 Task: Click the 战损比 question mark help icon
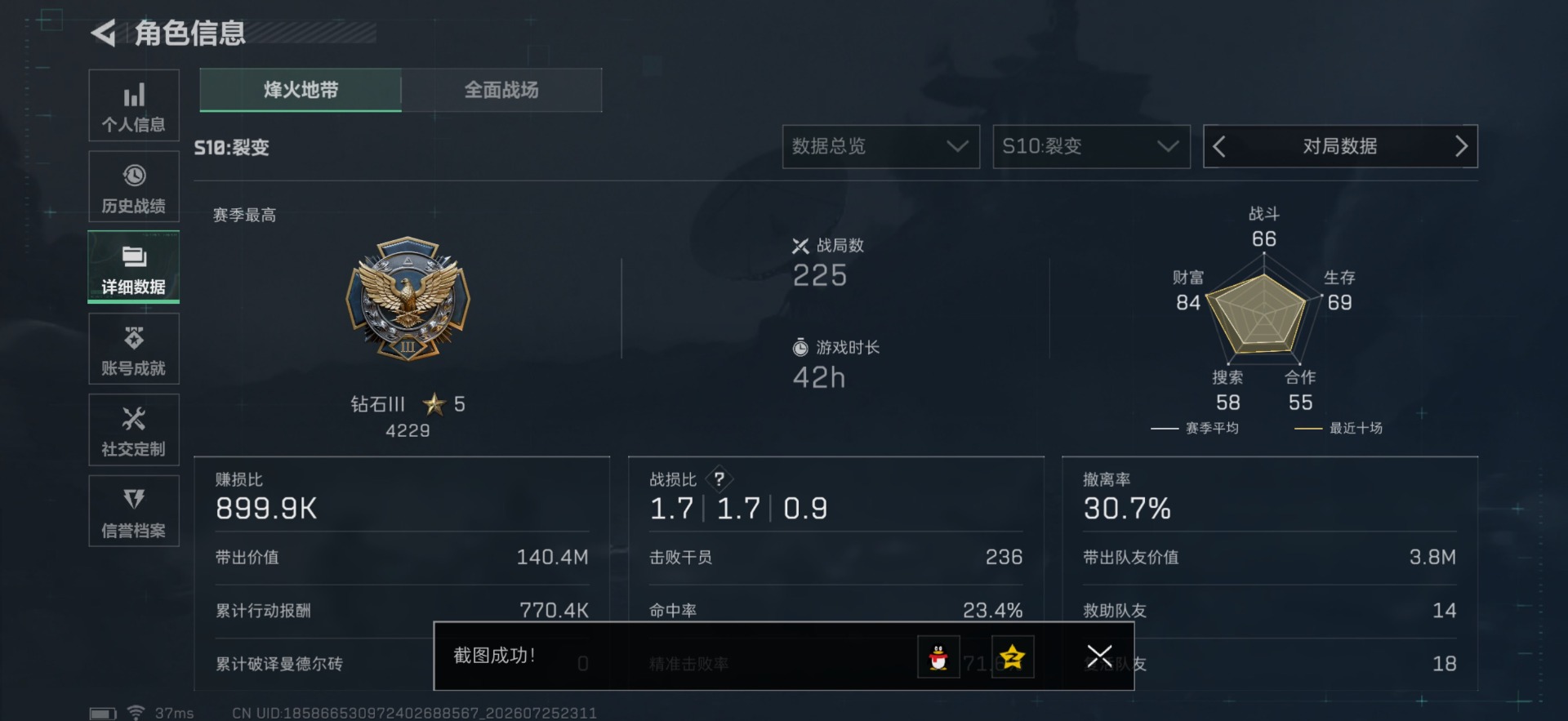(x=719, y=479)
